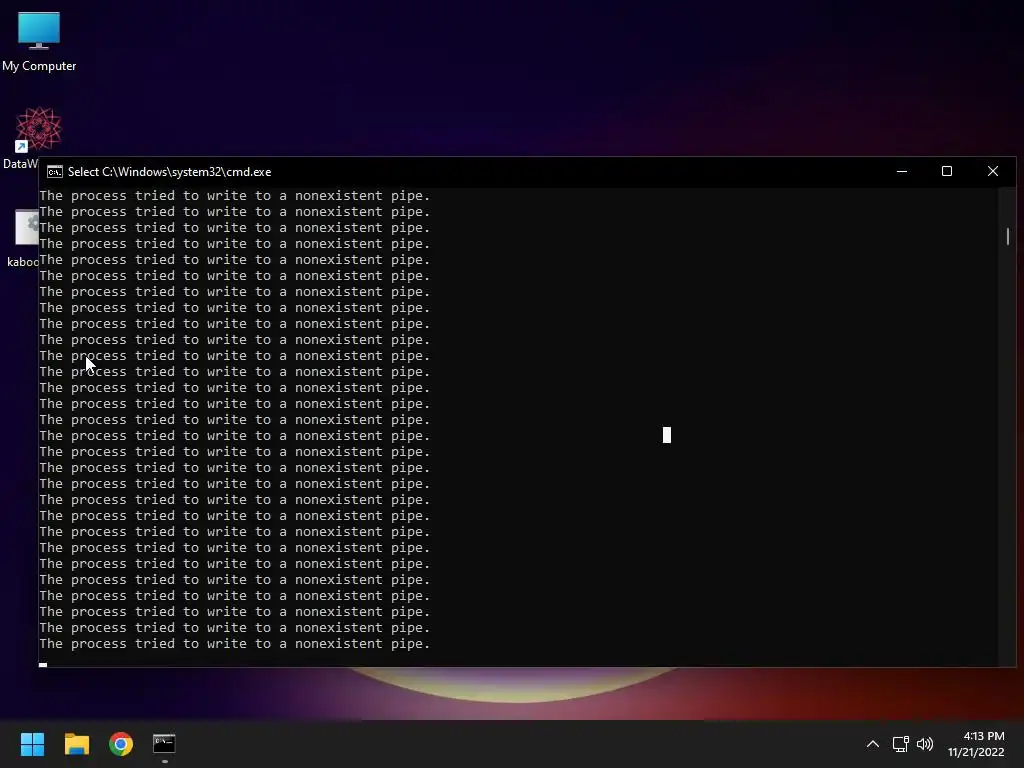Open Google Chrome from the taskbar

[121, 744]
